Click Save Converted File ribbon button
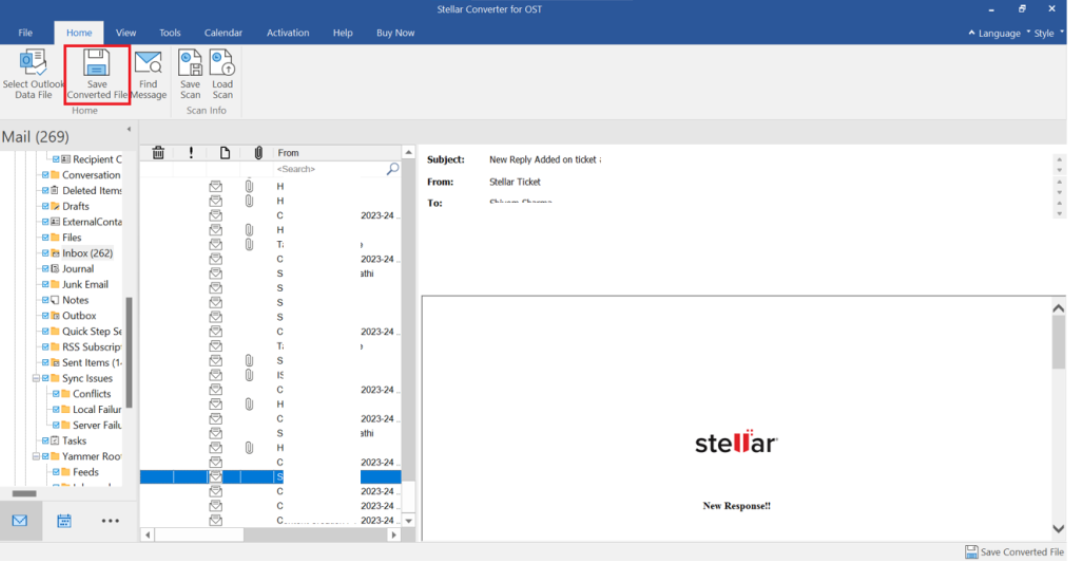The width and height of the screenshot is (1068, 561). click(97, 74)
